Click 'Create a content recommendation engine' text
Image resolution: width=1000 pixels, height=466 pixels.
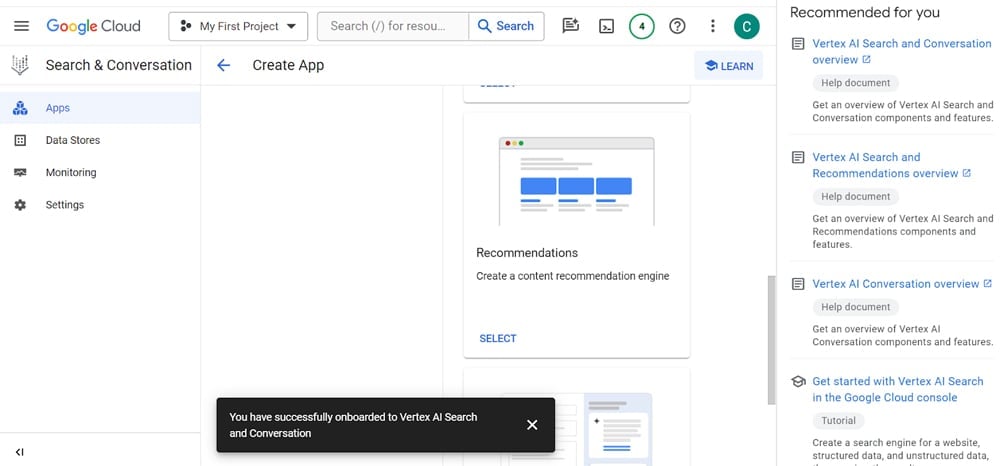(573, 276)
